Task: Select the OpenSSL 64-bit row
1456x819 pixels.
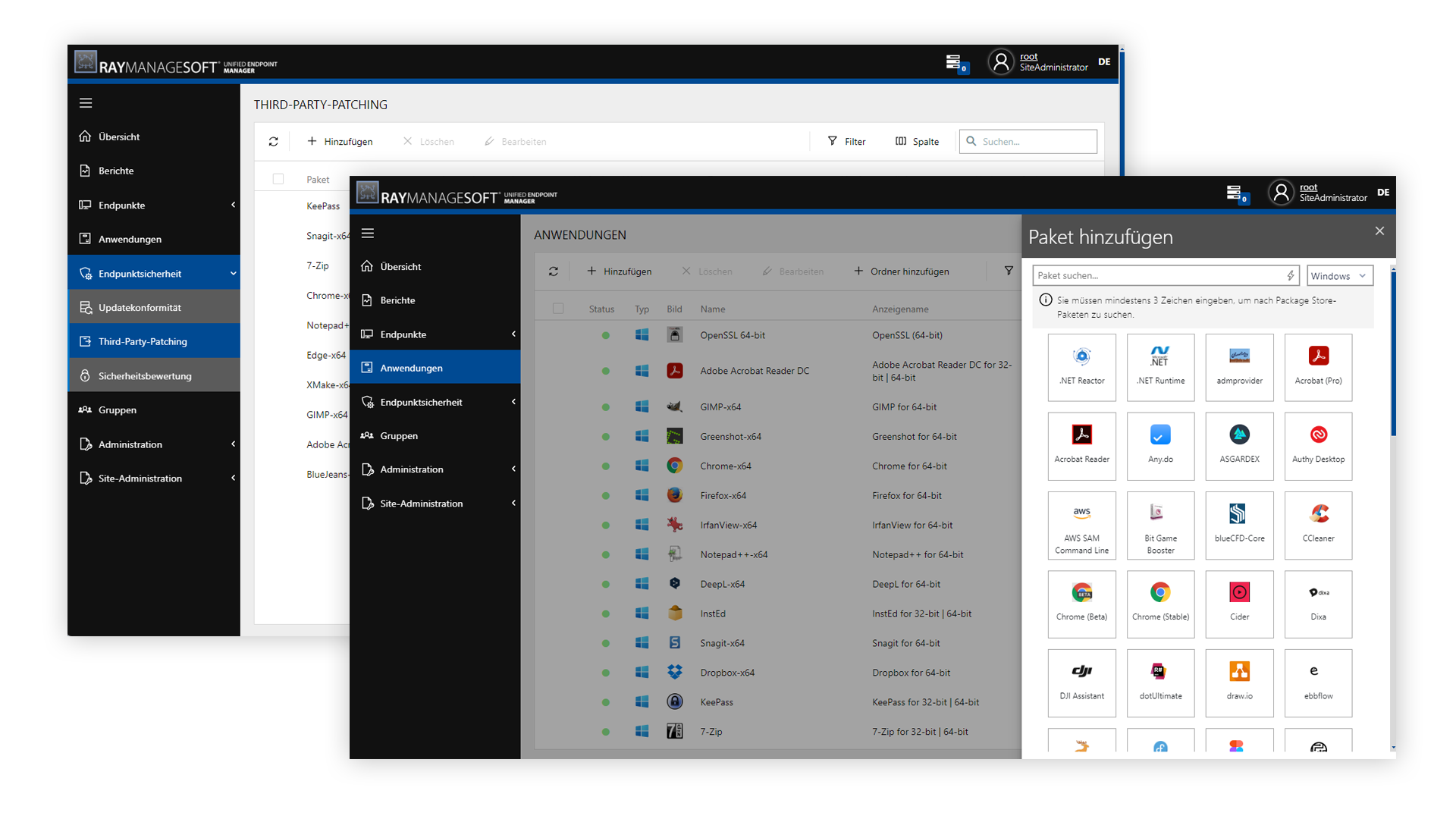Action: point(778,335)
